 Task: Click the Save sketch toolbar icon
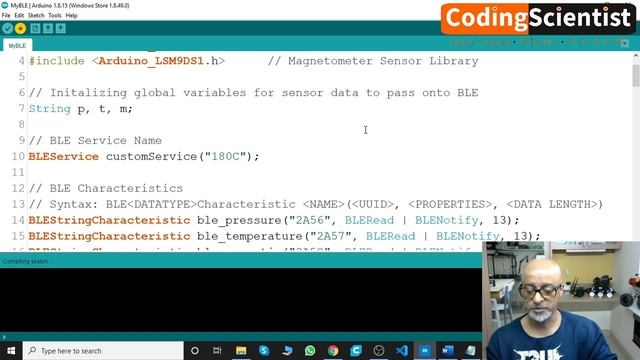point(60,28)
